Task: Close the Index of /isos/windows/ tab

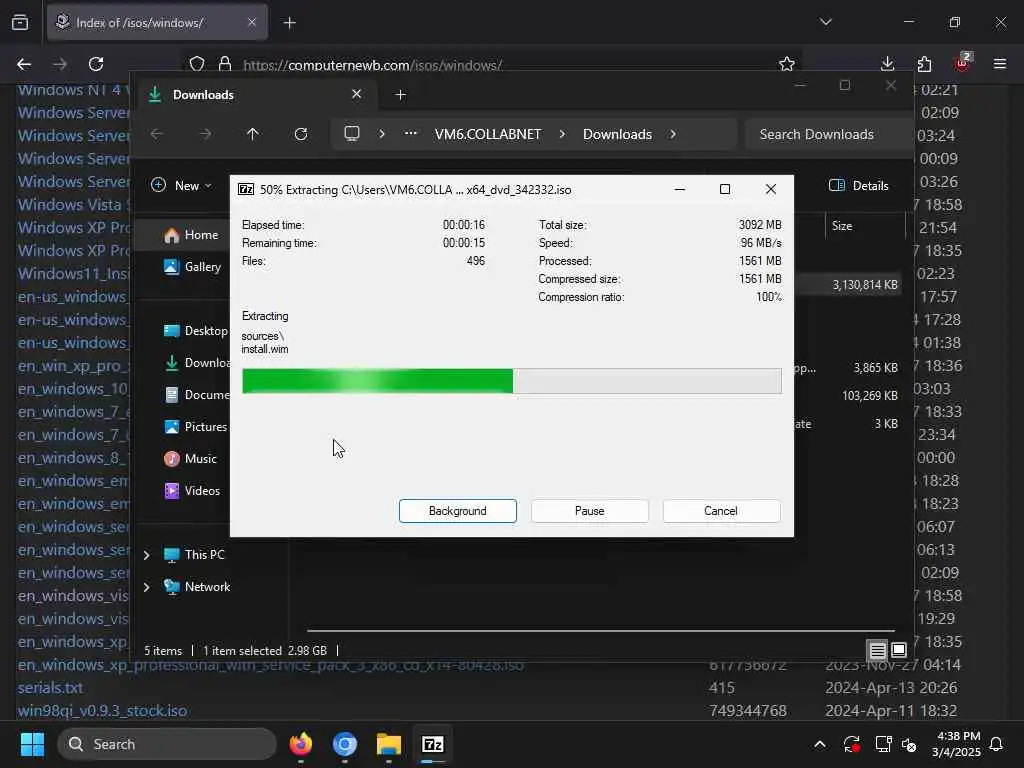Action: click(x=252, y=22)
